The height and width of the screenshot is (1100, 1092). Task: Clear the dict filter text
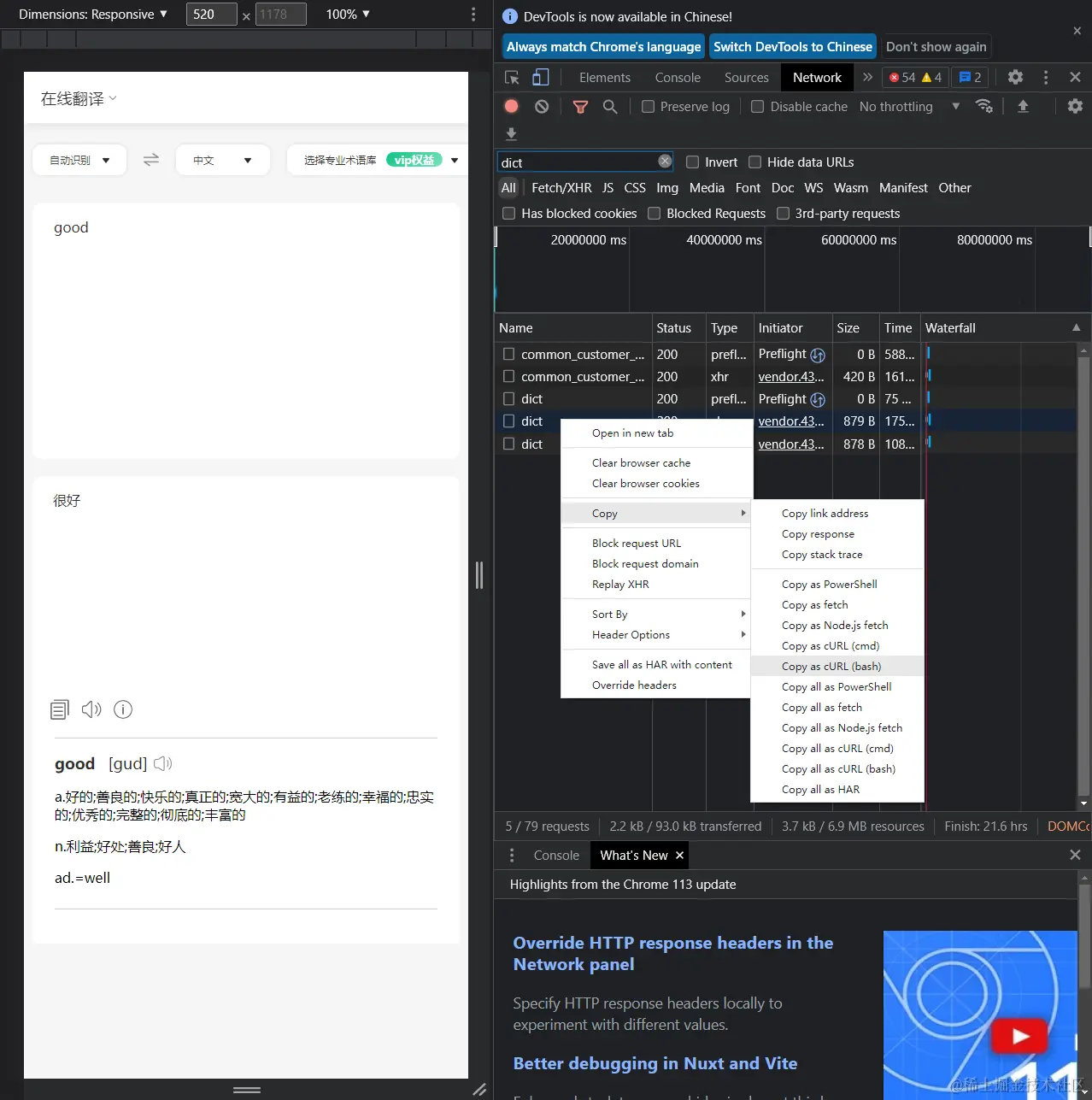point(665,161)
